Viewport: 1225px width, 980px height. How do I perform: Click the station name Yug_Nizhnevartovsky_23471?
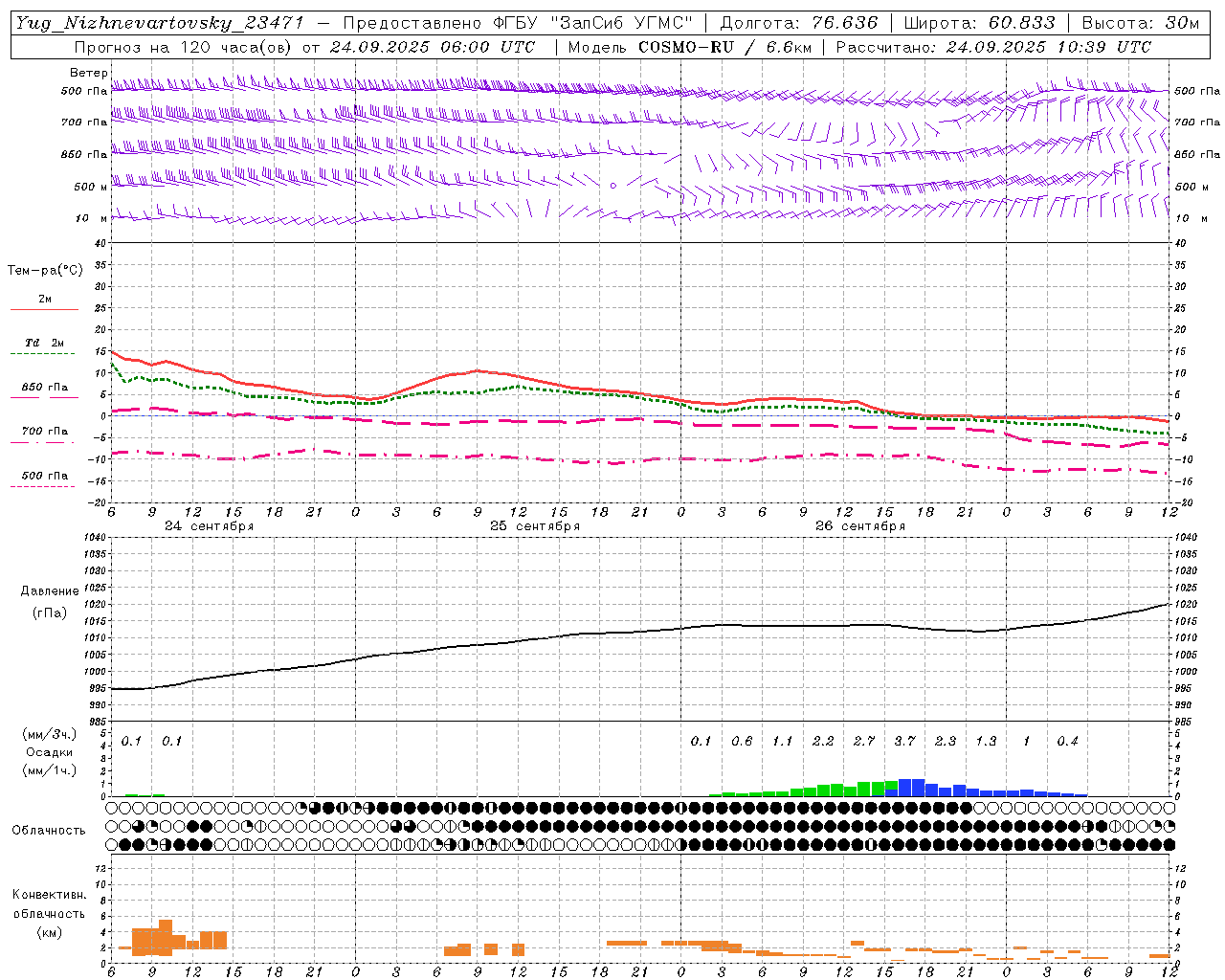click(x=160, y=23)
